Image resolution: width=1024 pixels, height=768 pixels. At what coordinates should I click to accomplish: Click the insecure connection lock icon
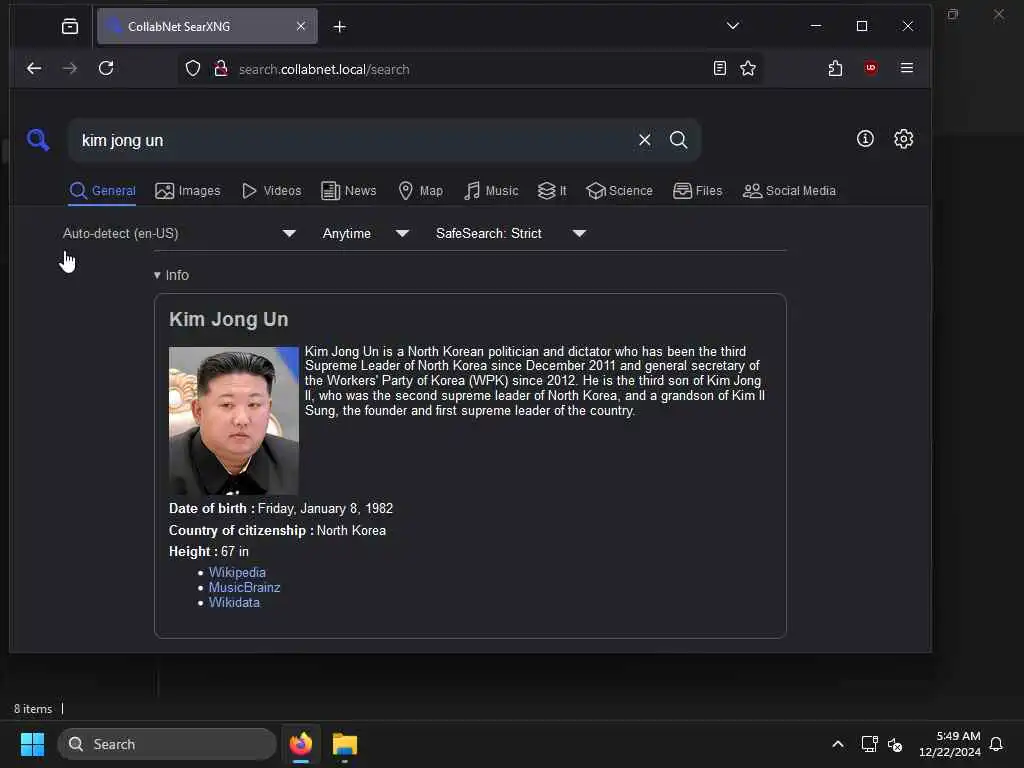point(221,69)
